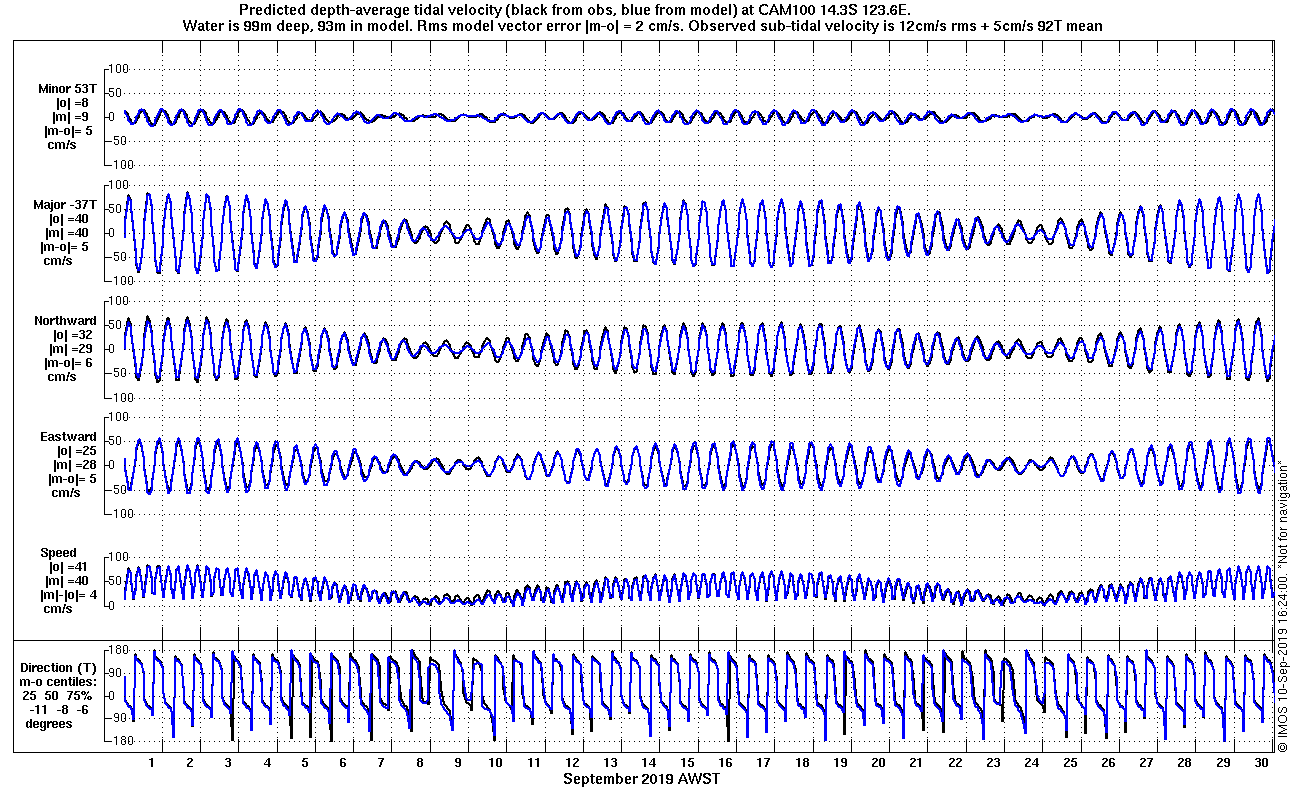Click the '180' tick on the Direction axis
The width and height of the screenshot is (1300, 800).
pos(121,649)
